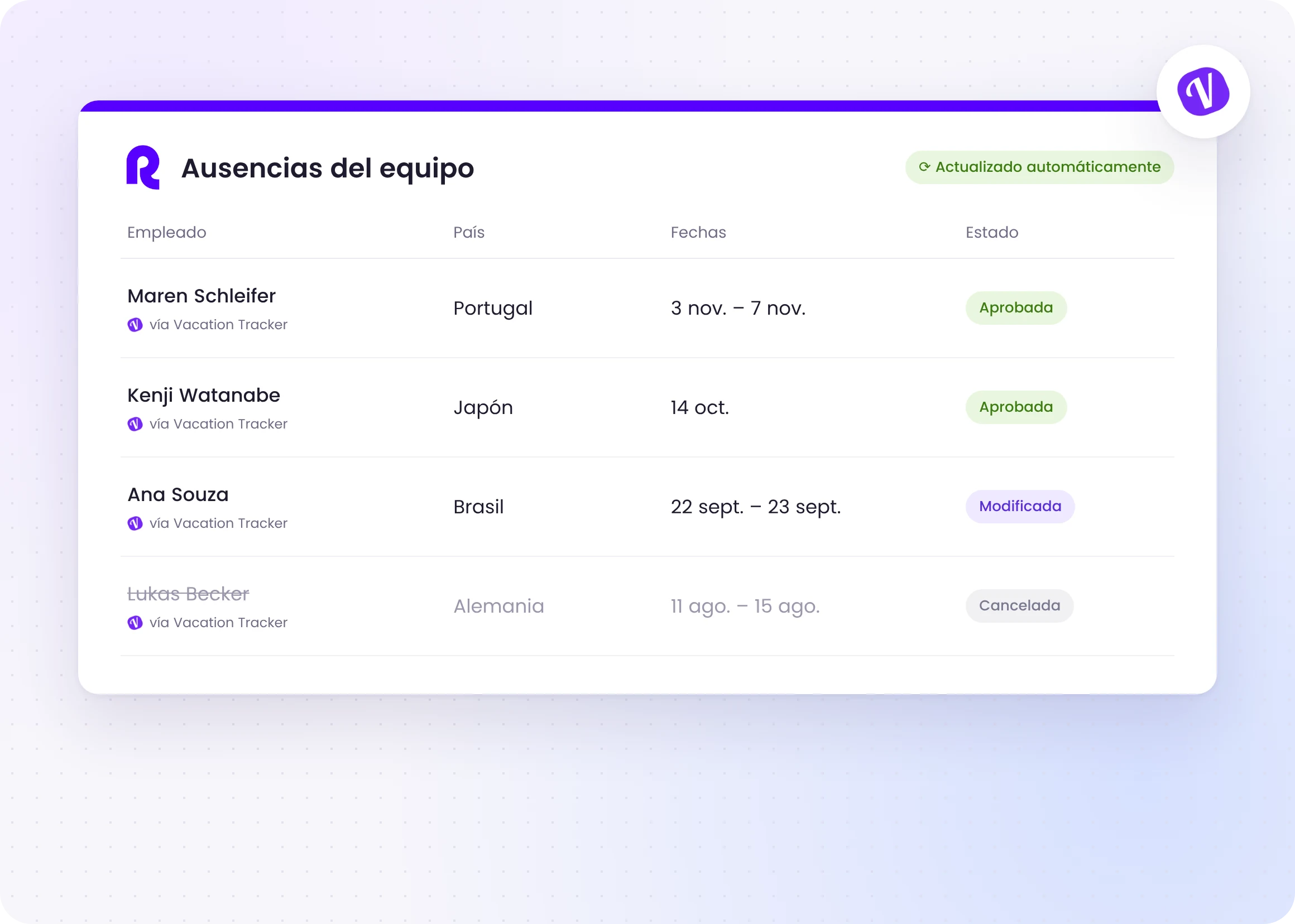The height and width of the screenshot is (924, 1295).
Task: Click Vacation Tracker icon under Ana Souza
Action: 135,523
